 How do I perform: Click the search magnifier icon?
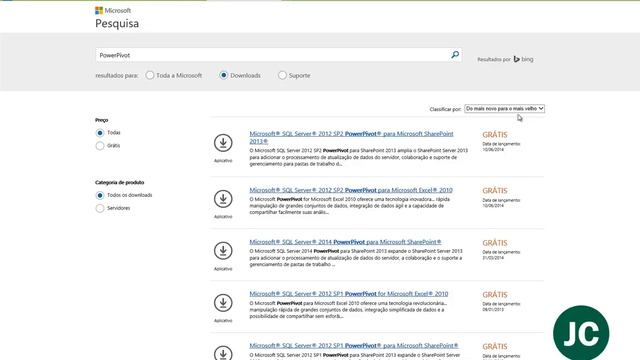pos(455,55)
